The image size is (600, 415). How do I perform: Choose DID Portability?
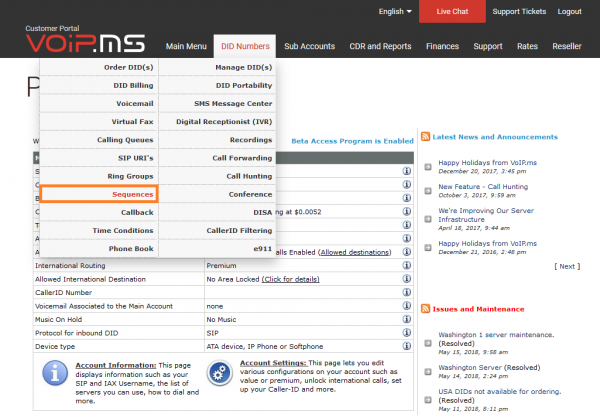point(217,85)
